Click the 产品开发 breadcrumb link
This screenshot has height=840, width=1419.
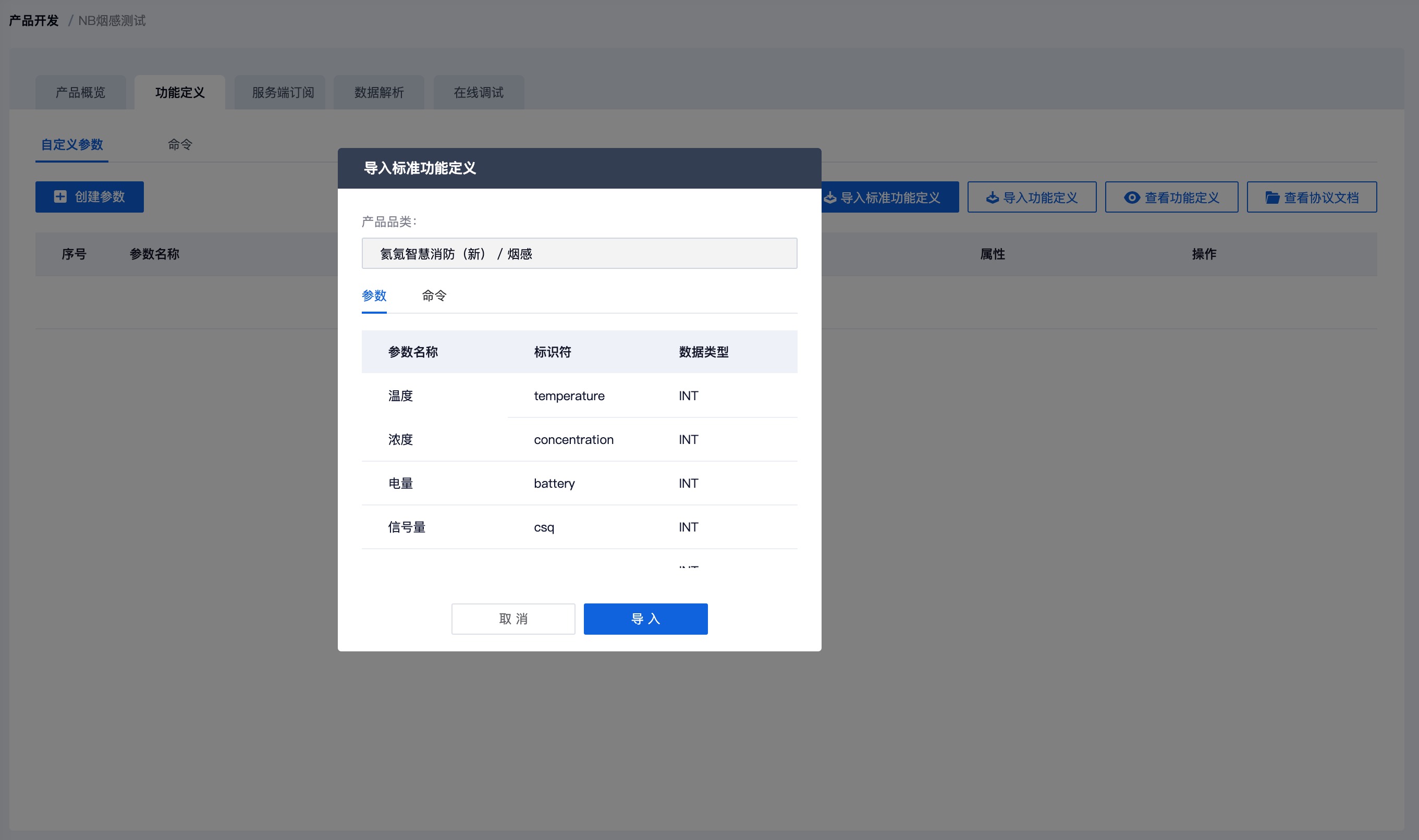point(34,21)
